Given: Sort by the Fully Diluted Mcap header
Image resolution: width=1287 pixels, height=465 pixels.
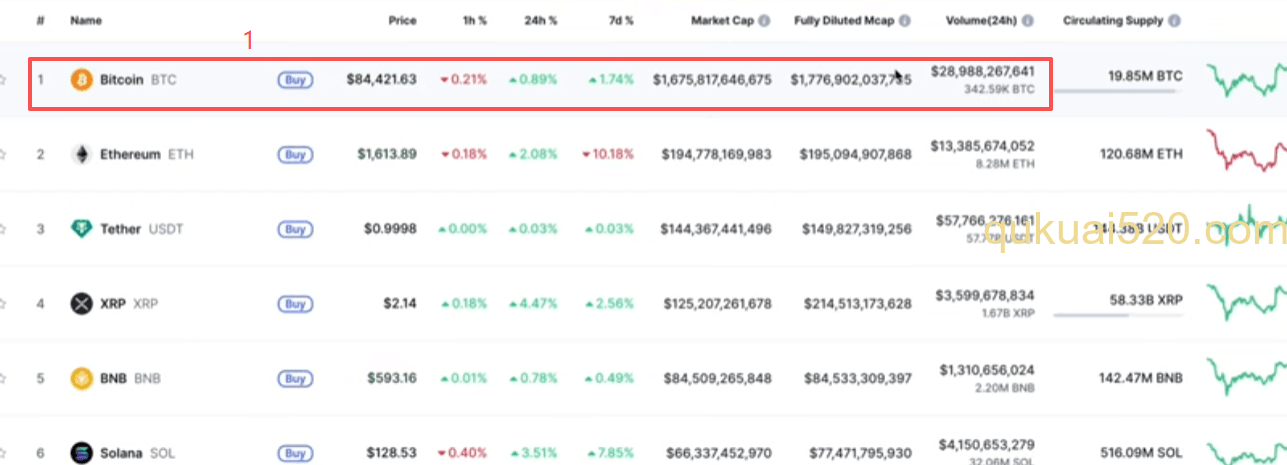Looking at the screenshot, I should tap(844, 20).
